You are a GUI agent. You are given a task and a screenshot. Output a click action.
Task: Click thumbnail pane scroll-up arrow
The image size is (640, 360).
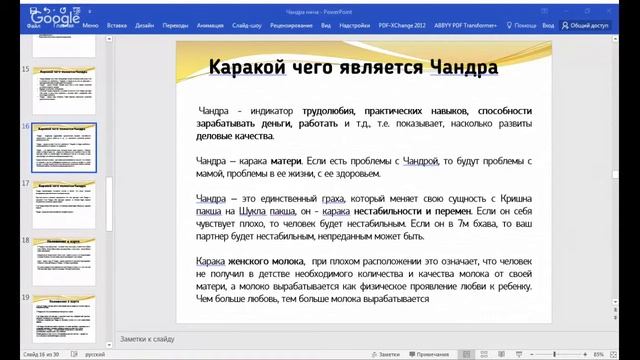tap(109, 39)
